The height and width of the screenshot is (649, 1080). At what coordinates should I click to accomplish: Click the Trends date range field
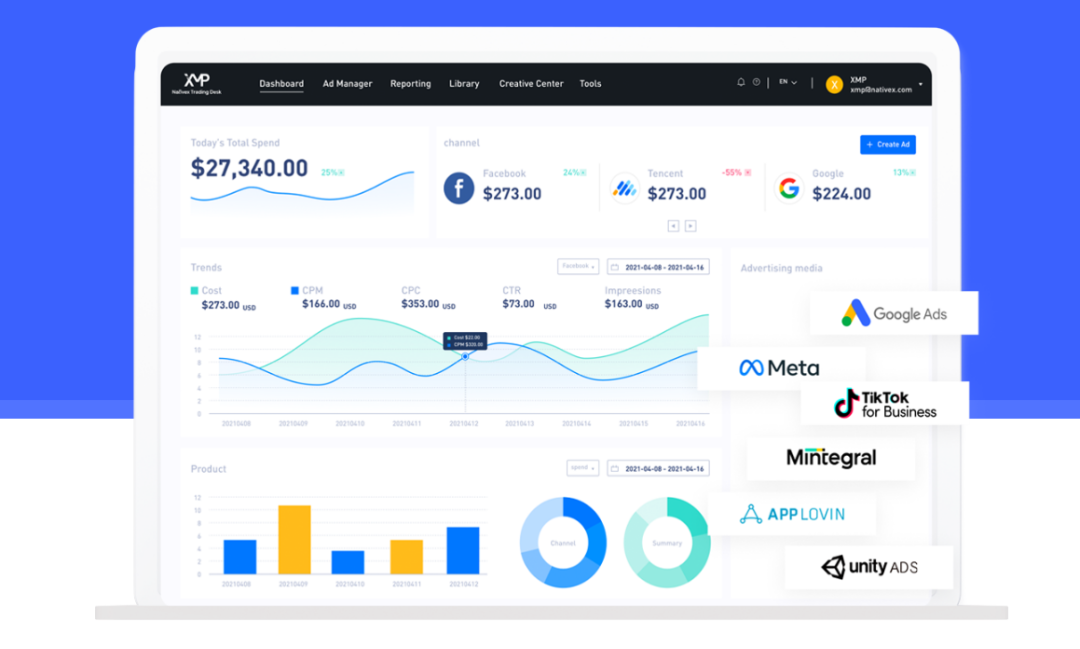tap(658, 267)
